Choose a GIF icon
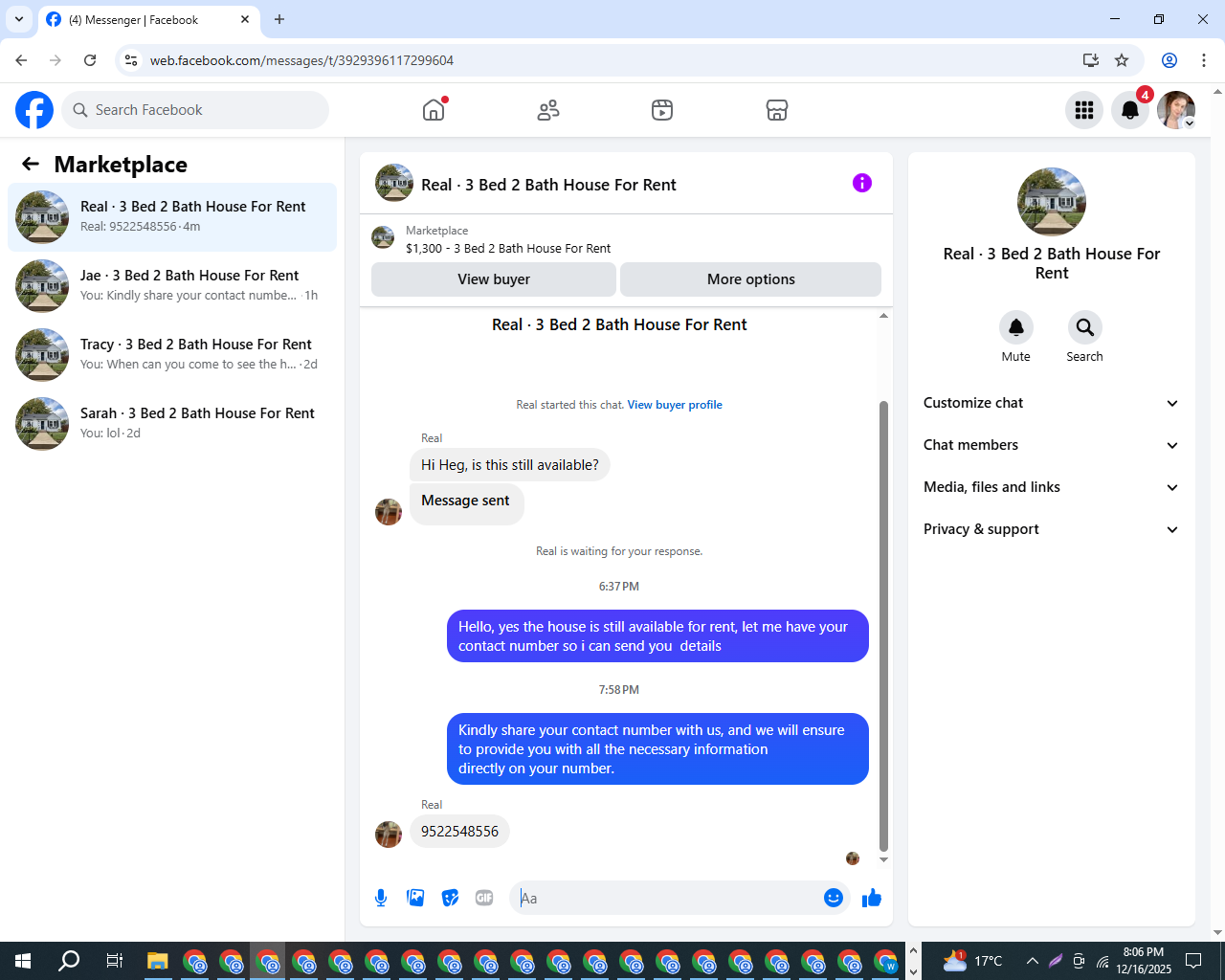1225x980 pixels. tap(484, 898)
